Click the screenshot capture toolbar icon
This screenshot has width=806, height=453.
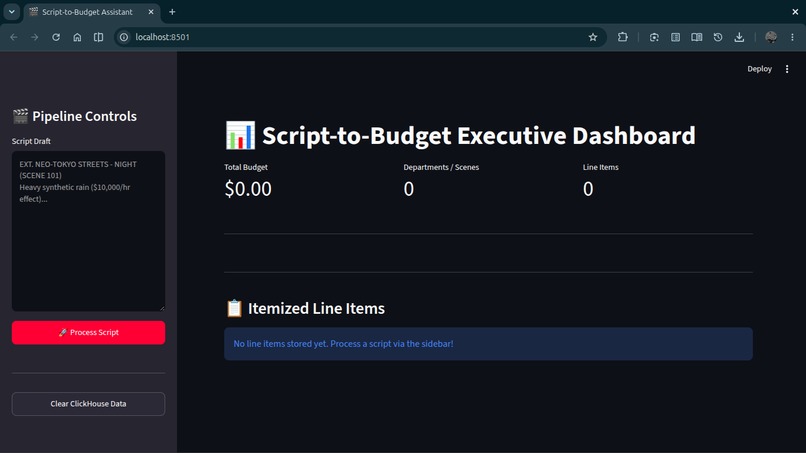[x=654, y=37]
